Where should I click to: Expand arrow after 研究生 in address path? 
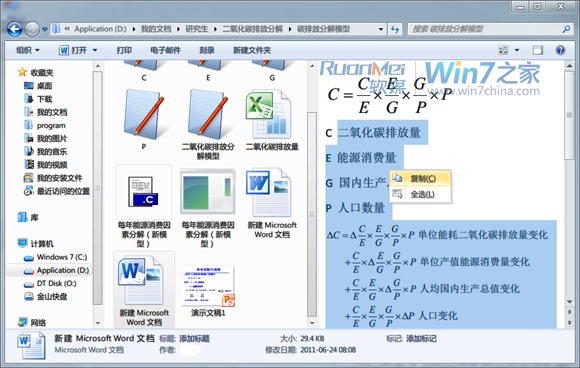[x=215, y=29]
